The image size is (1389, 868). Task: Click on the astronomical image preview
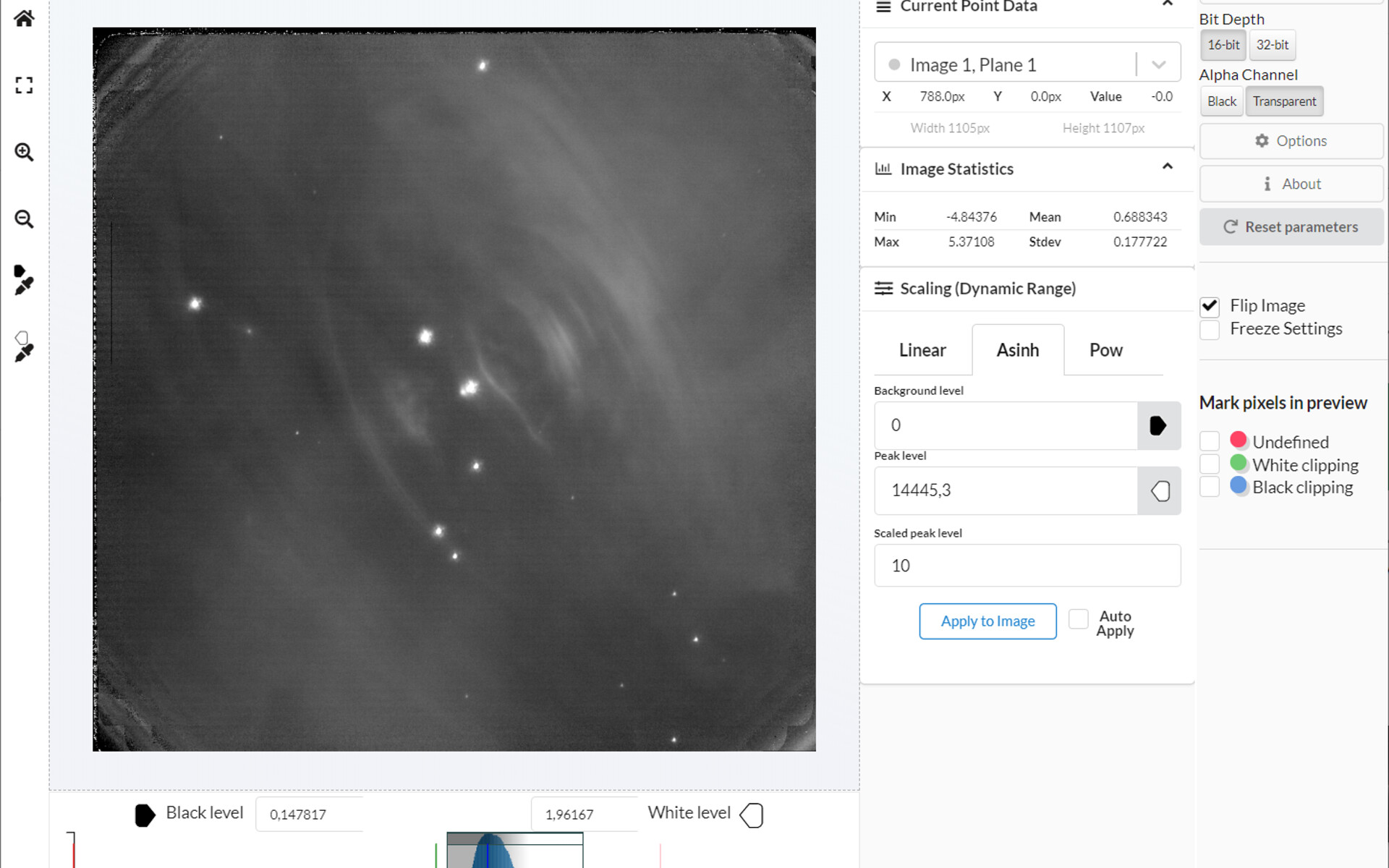coord(454,389)
